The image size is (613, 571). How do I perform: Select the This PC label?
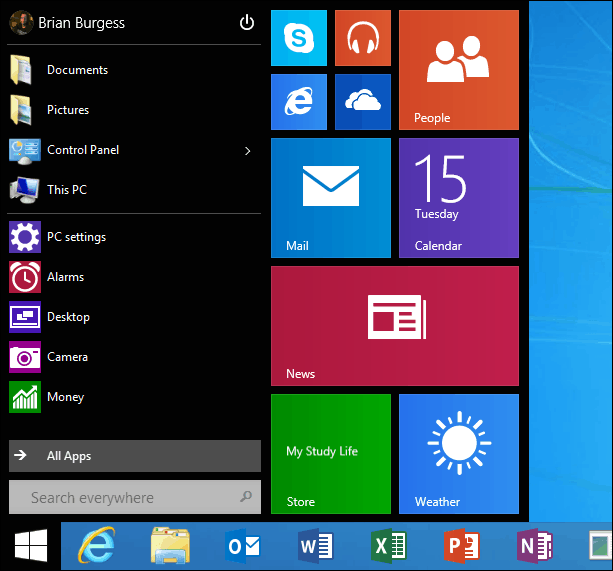[67, 190]
